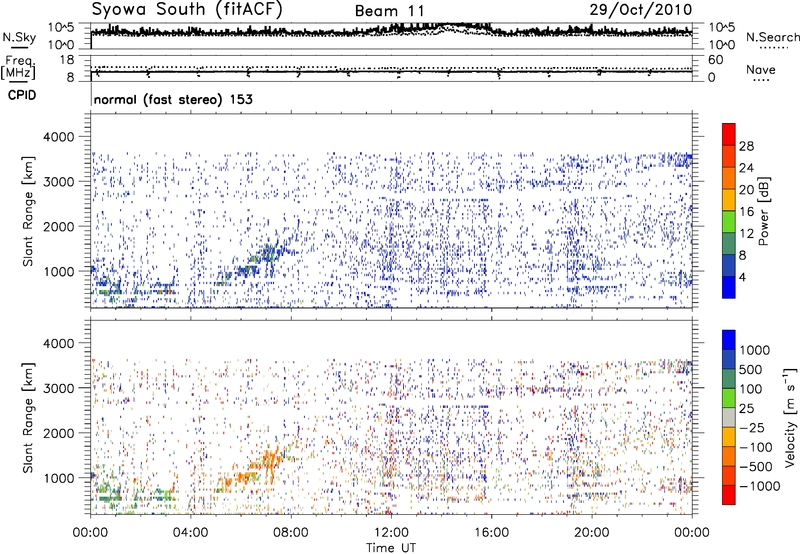The width and height of the screenshot is (800, 554).
Task: Click the "28" tick on the power colorbar
Action: click(746, 146)
